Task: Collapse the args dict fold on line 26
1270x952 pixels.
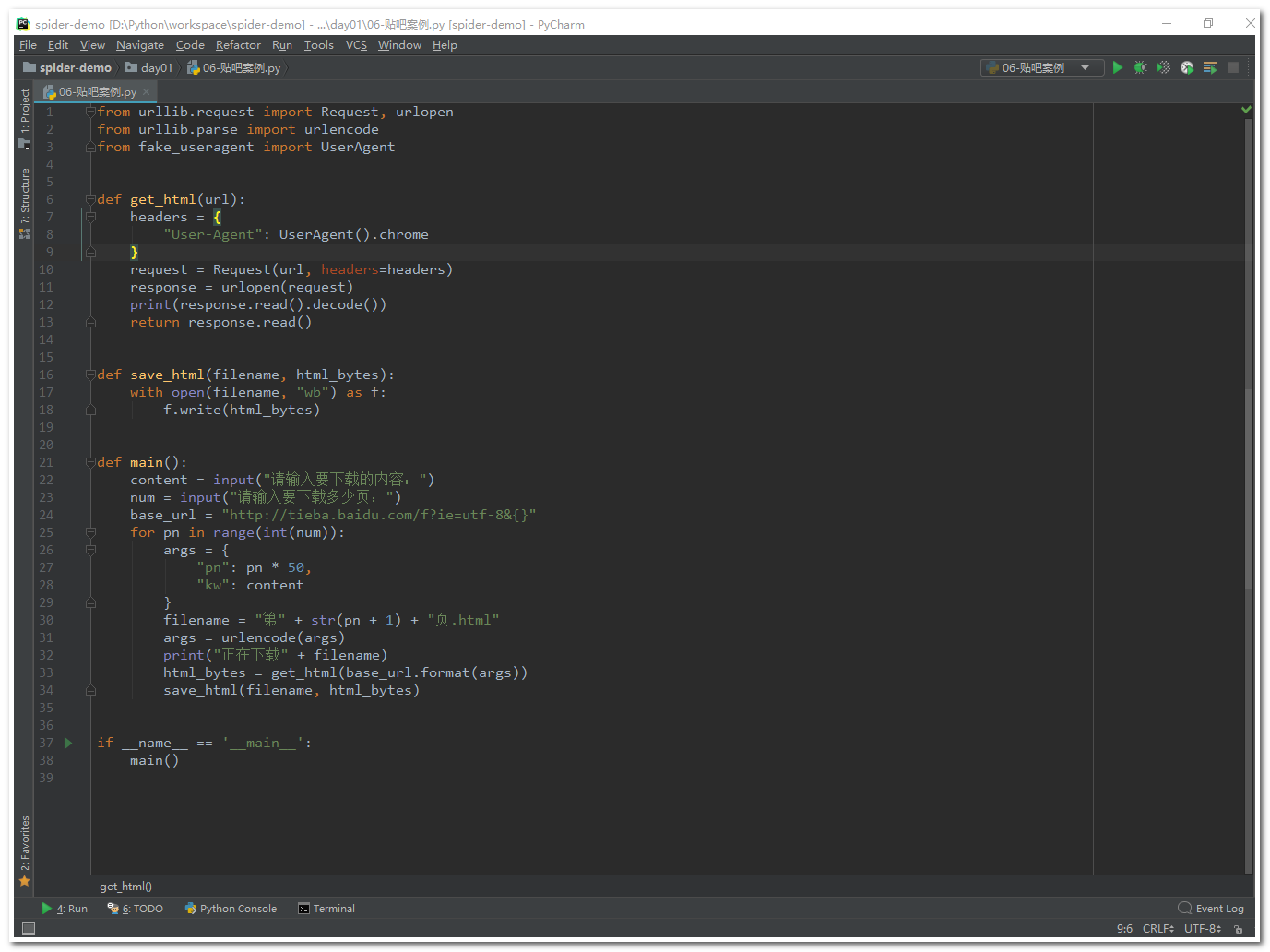Action: (x=90, y=550)
